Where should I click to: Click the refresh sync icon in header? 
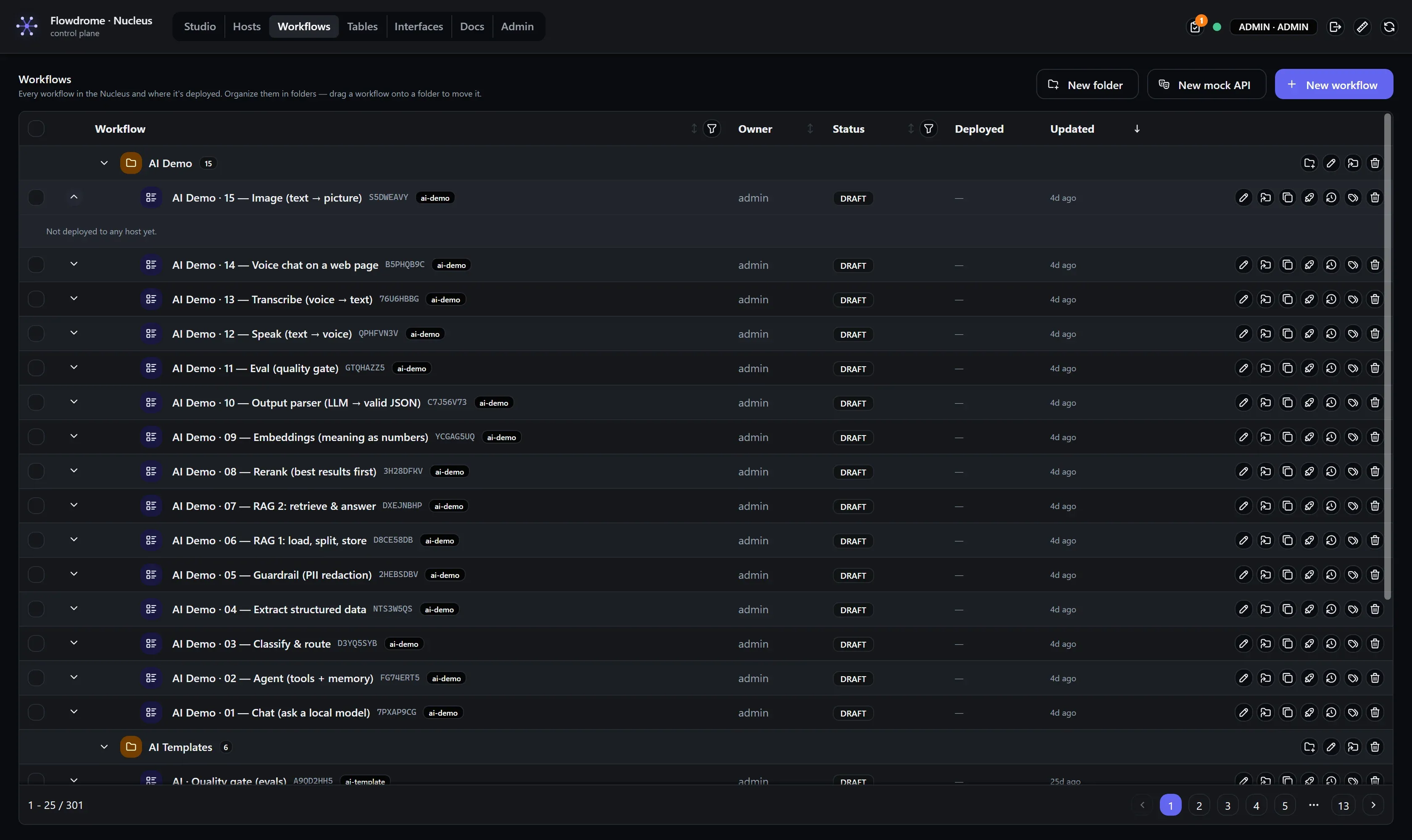1389,26
